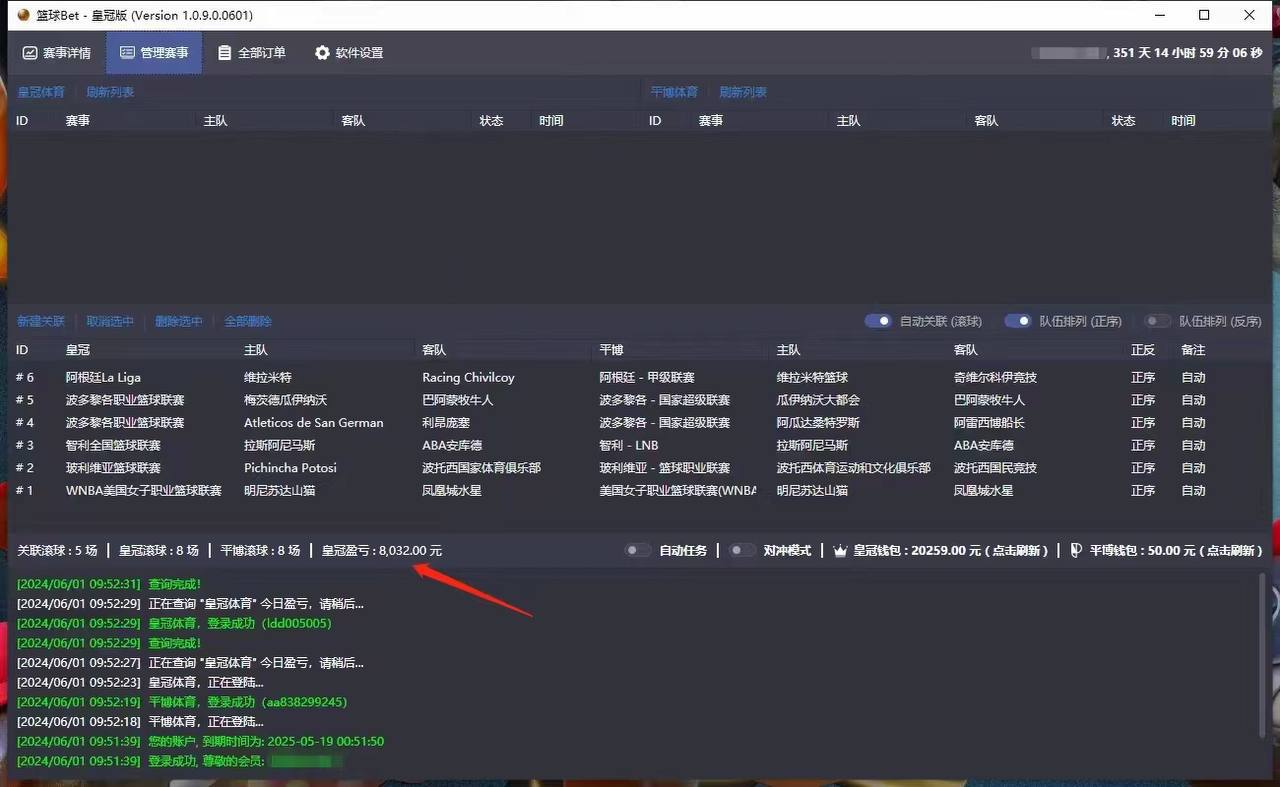The width and height of the screenshot is (1280, 787).
Task: Turn off 队伍排列 (正序) switch
Action: point(1018,321)
